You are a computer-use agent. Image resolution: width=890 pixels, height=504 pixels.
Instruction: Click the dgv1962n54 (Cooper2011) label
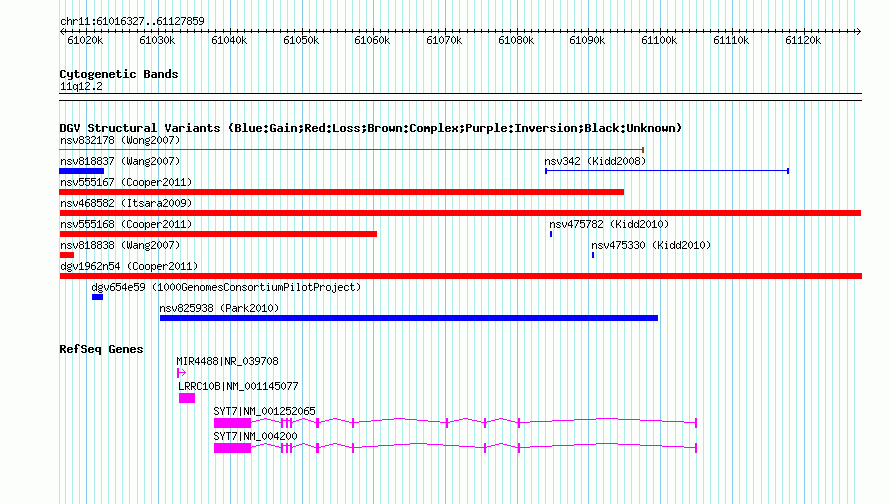pyautogui.click(x=129, y=266)
